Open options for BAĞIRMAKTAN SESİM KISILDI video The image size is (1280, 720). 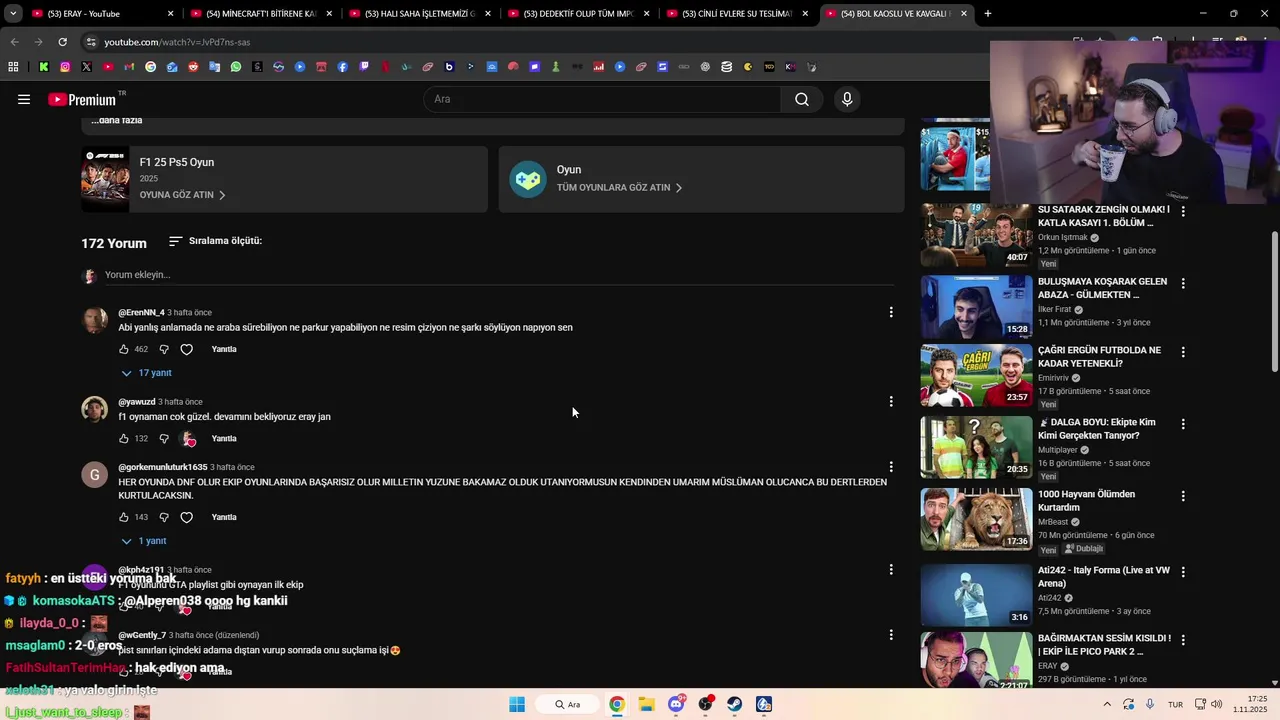(x=1183, y=640)
